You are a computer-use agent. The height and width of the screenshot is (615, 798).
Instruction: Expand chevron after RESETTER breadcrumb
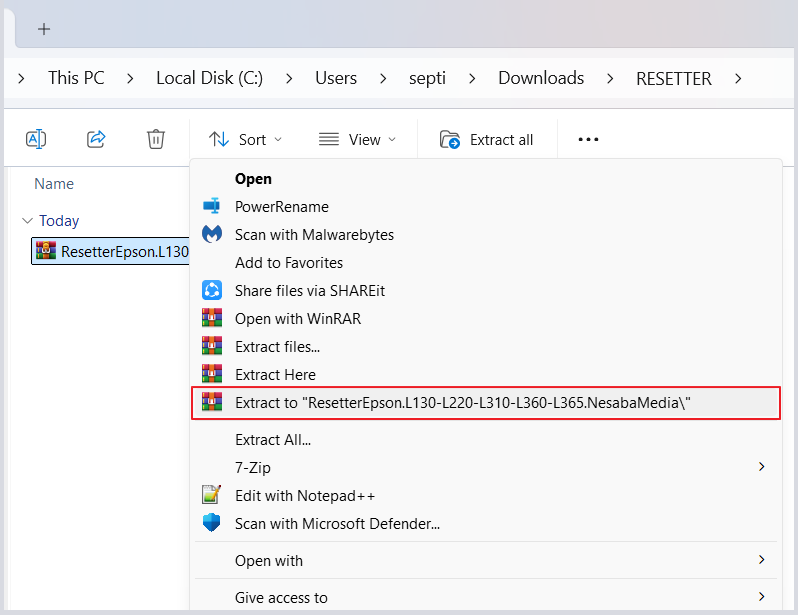(738, 78)
